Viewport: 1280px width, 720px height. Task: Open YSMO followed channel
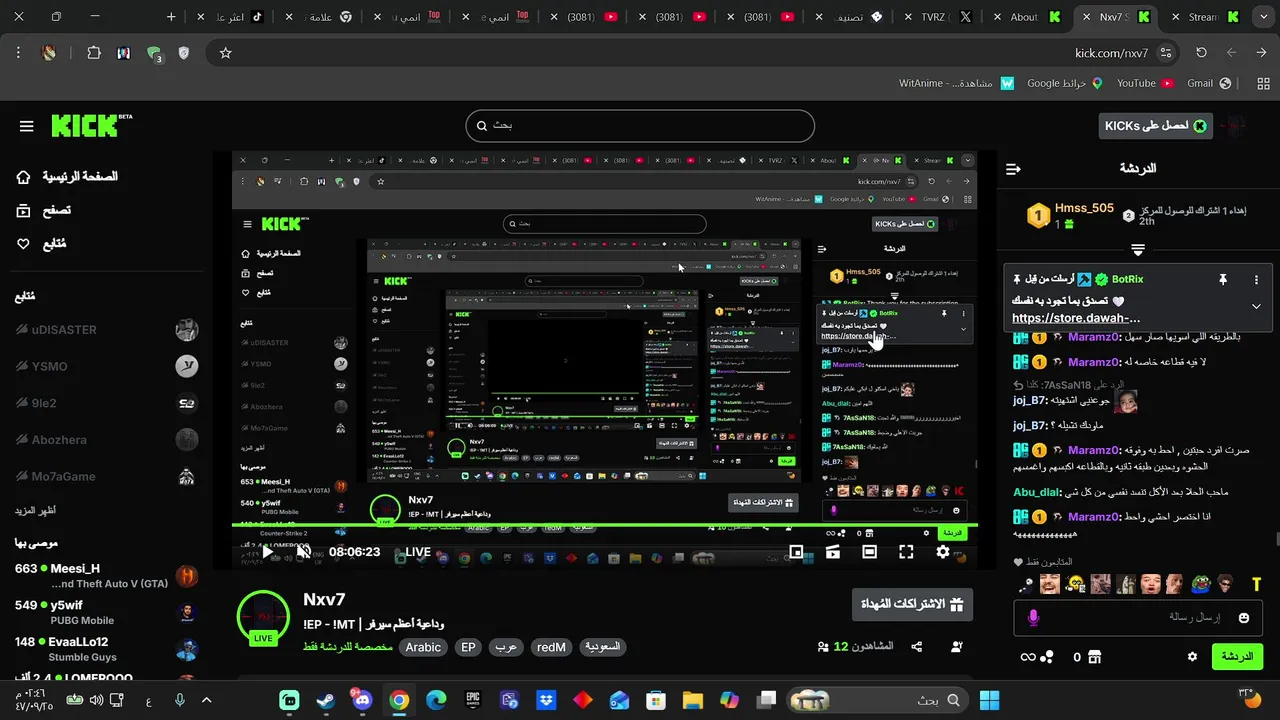[x=106, y=367]
